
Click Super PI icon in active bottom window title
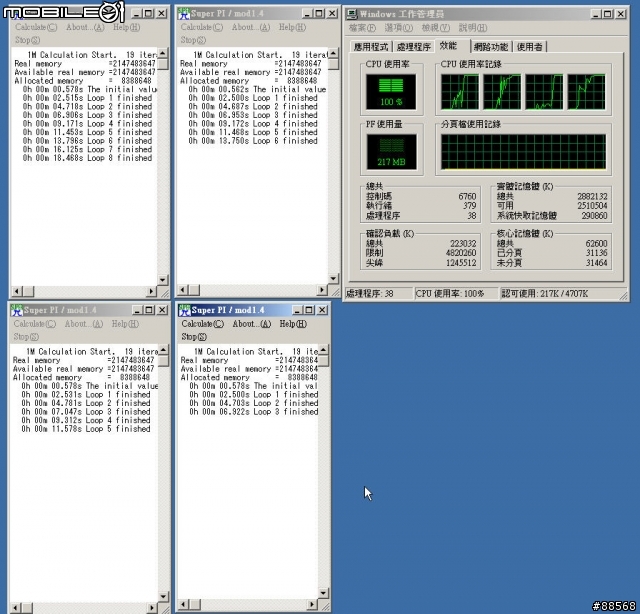[x=184, y=310]
